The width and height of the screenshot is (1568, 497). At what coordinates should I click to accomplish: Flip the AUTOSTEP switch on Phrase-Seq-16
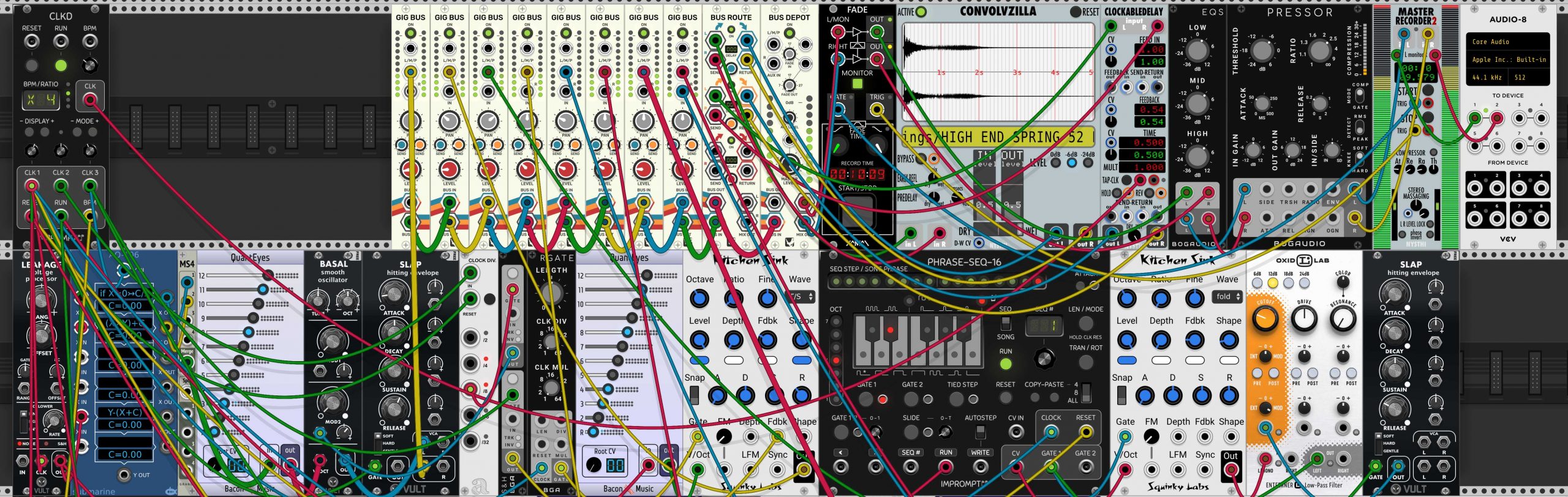(x=980, y=432)
